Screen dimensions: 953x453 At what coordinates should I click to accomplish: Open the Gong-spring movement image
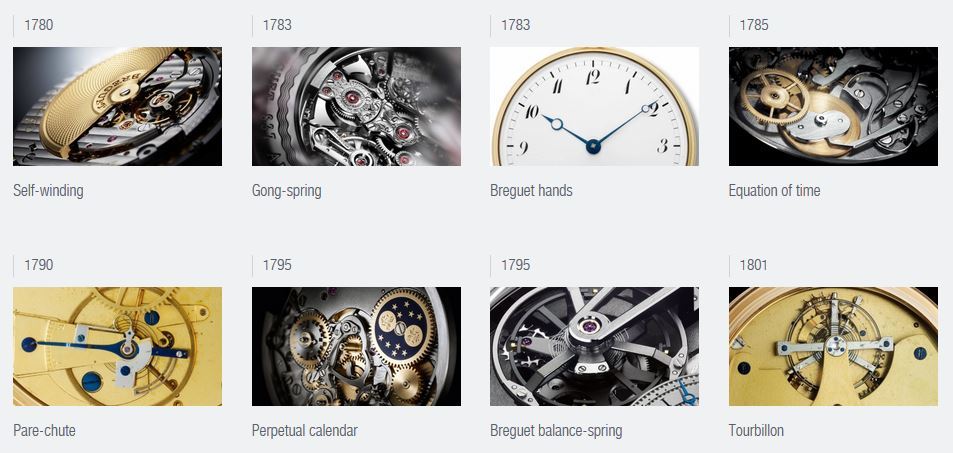coord(356,106)
